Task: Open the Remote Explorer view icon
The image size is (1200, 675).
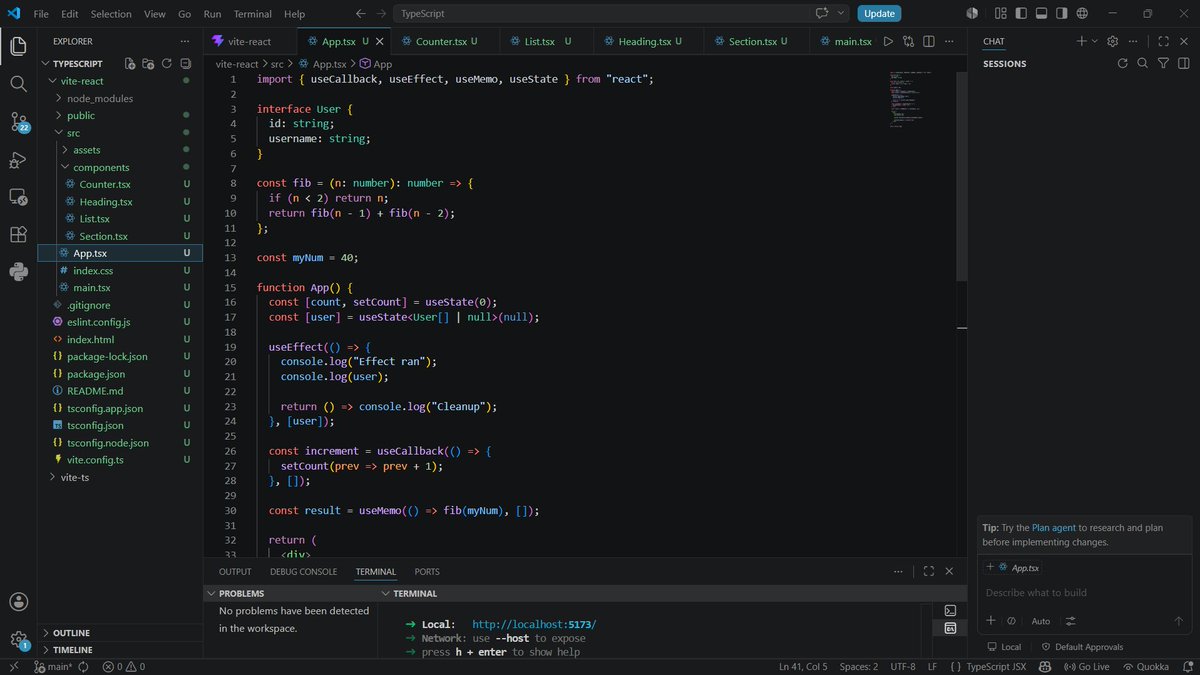Action: click(18, 197)
